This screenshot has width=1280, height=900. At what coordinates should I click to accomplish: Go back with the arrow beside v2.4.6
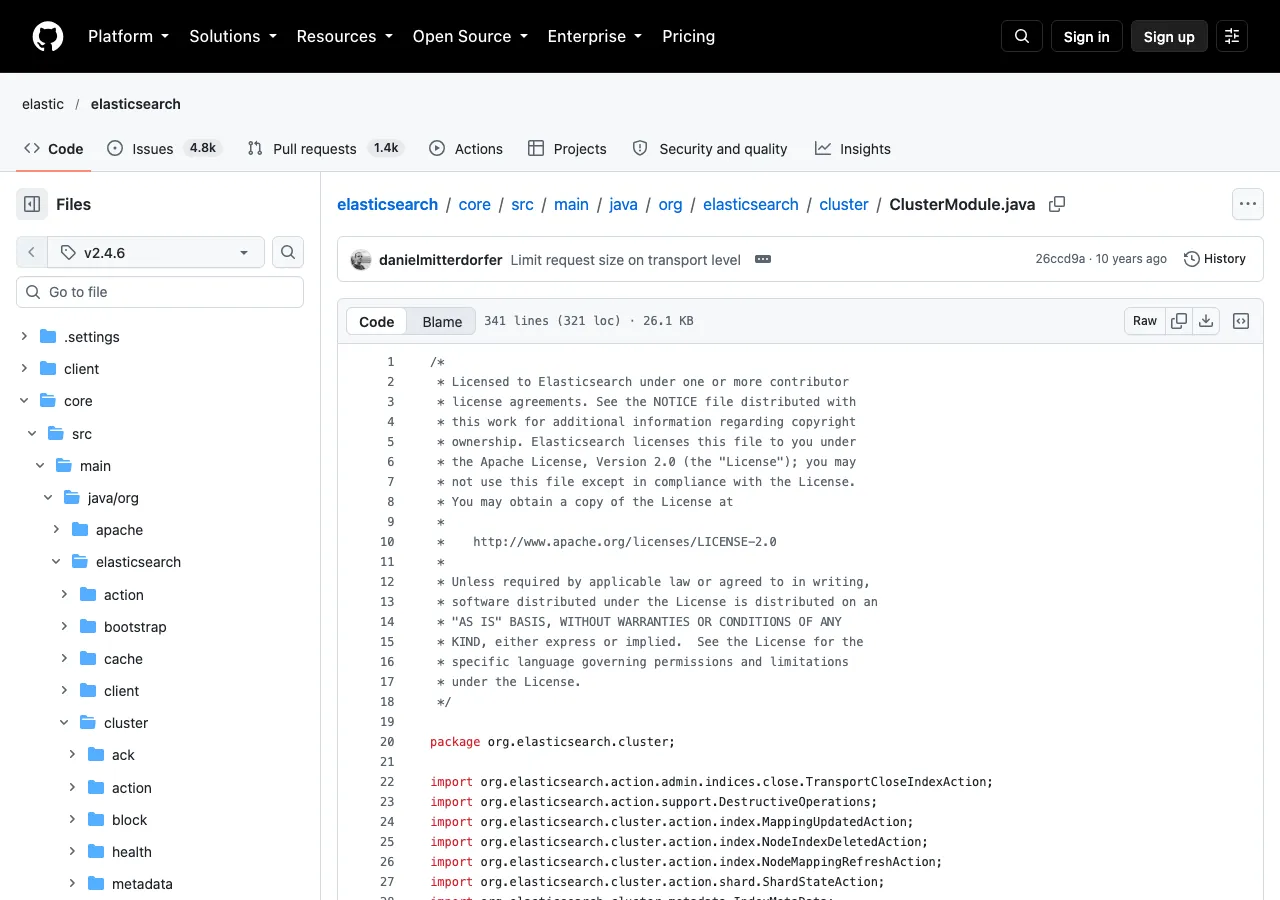(31, 253)
